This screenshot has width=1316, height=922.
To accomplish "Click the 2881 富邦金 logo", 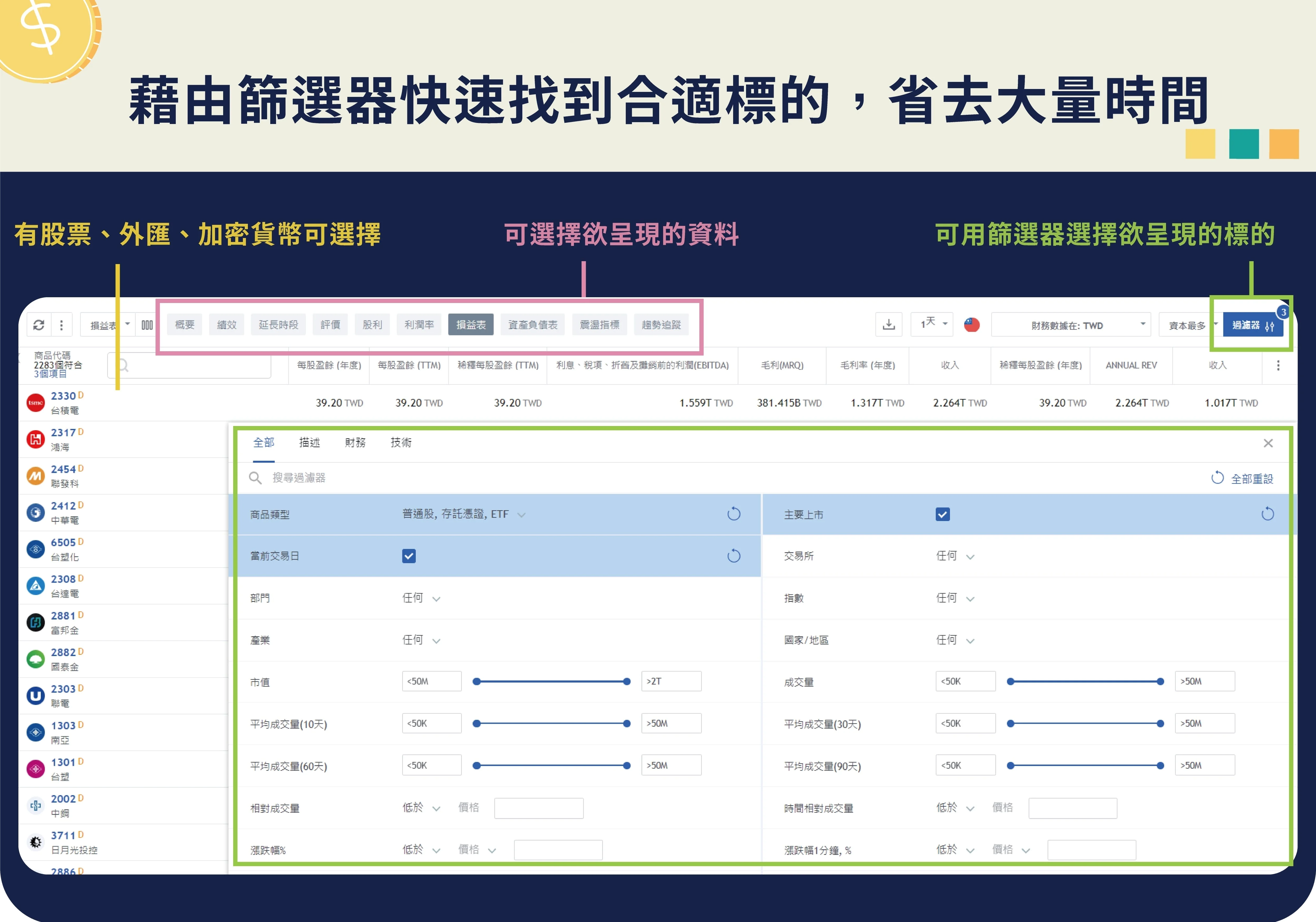I will pyautogui.click(x=36, y=622).
